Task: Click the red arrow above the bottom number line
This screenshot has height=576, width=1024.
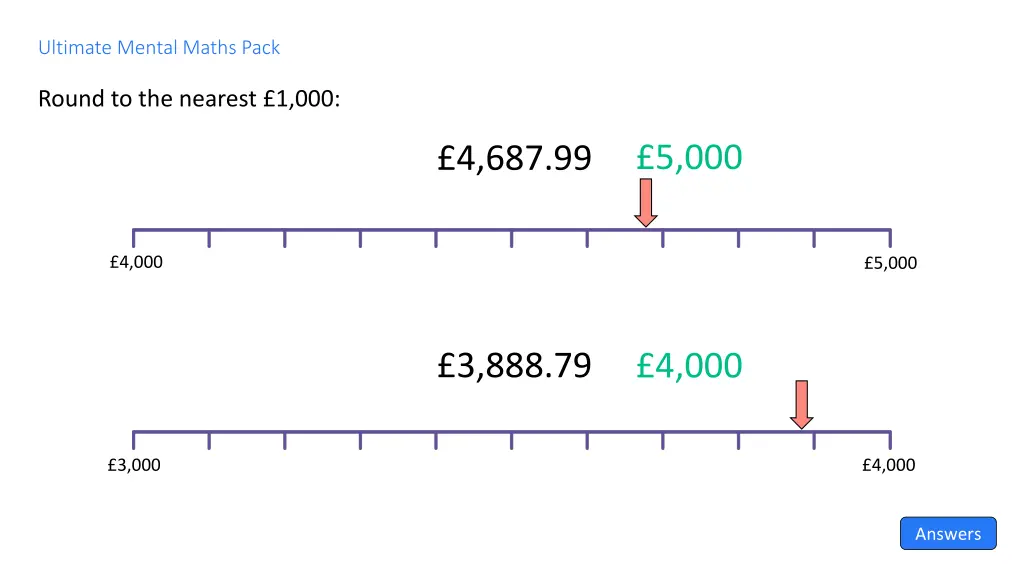Action: pos(801,404)
